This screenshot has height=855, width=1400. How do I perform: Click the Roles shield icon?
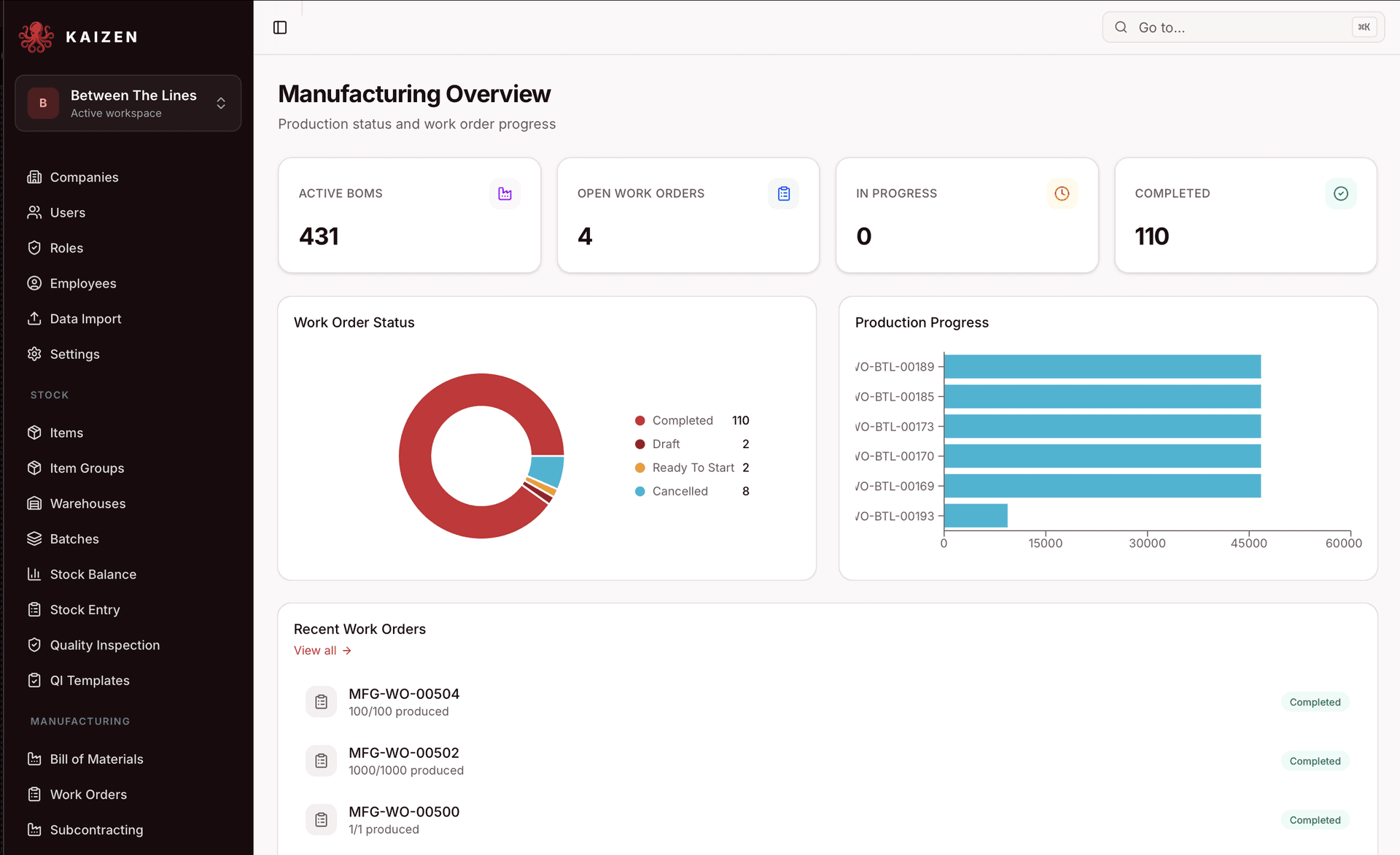click(34, 248)
